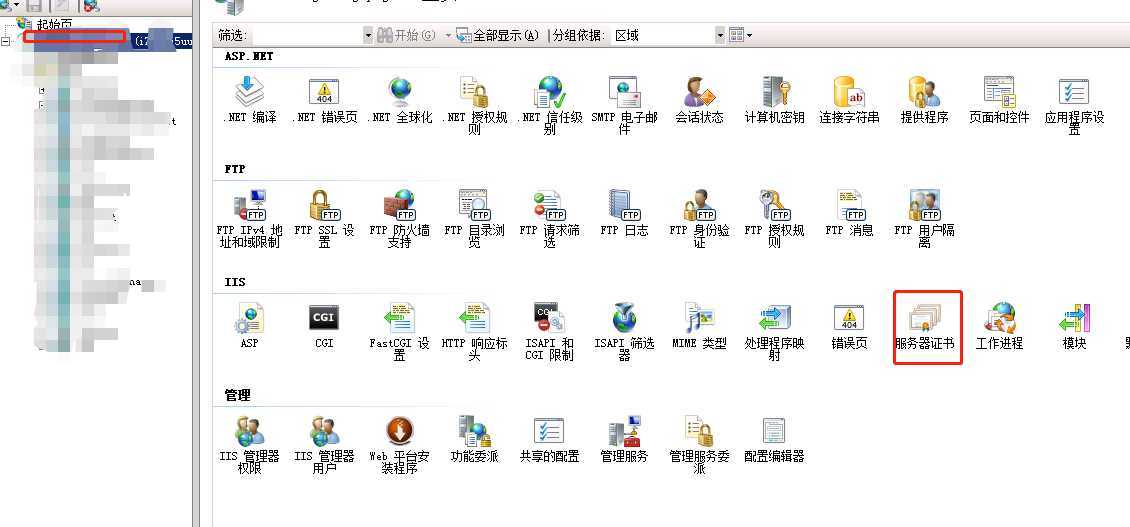Viewport: 1130px width, 527px height.
Task: Click 全部显示(A) button
Action: pyautogui.click(x=498, y=35)
